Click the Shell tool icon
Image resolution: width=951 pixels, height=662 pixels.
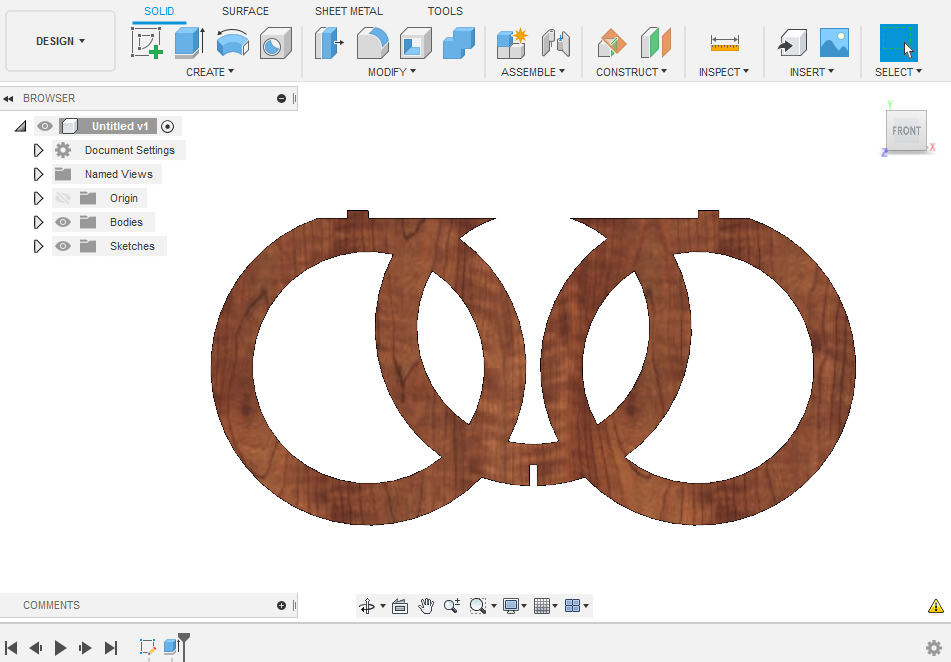pos(415,43)
